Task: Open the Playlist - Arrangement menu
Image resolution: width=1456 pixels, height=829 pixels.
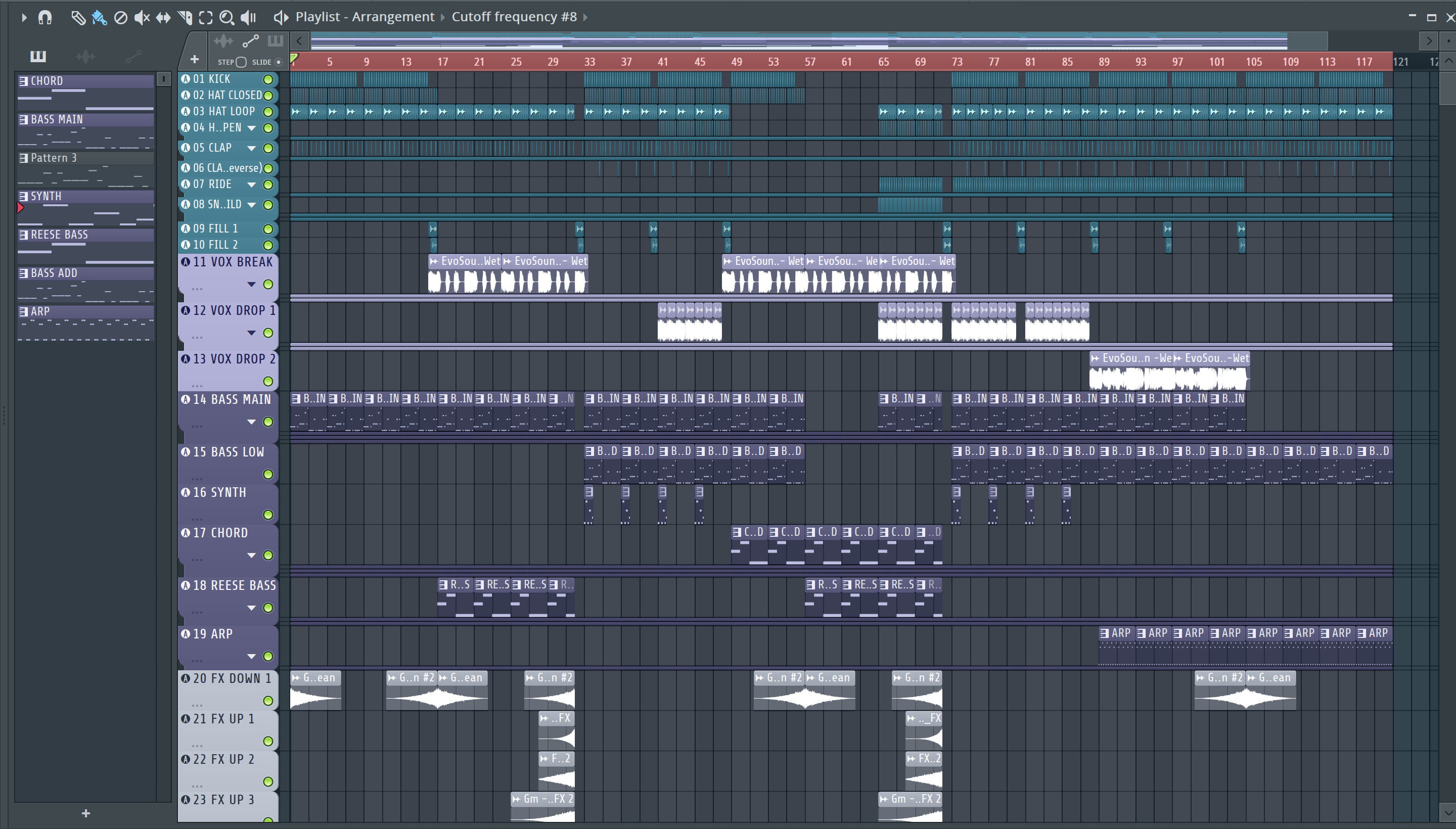Action: pyautogui.click(x=365, y=17)
